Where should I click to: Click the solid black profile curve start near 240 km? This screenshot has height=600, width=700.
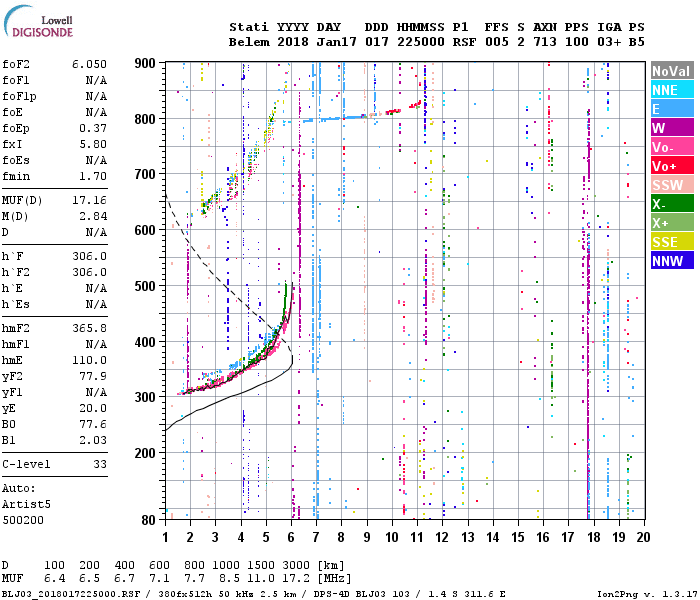click(x=168, y=429)
